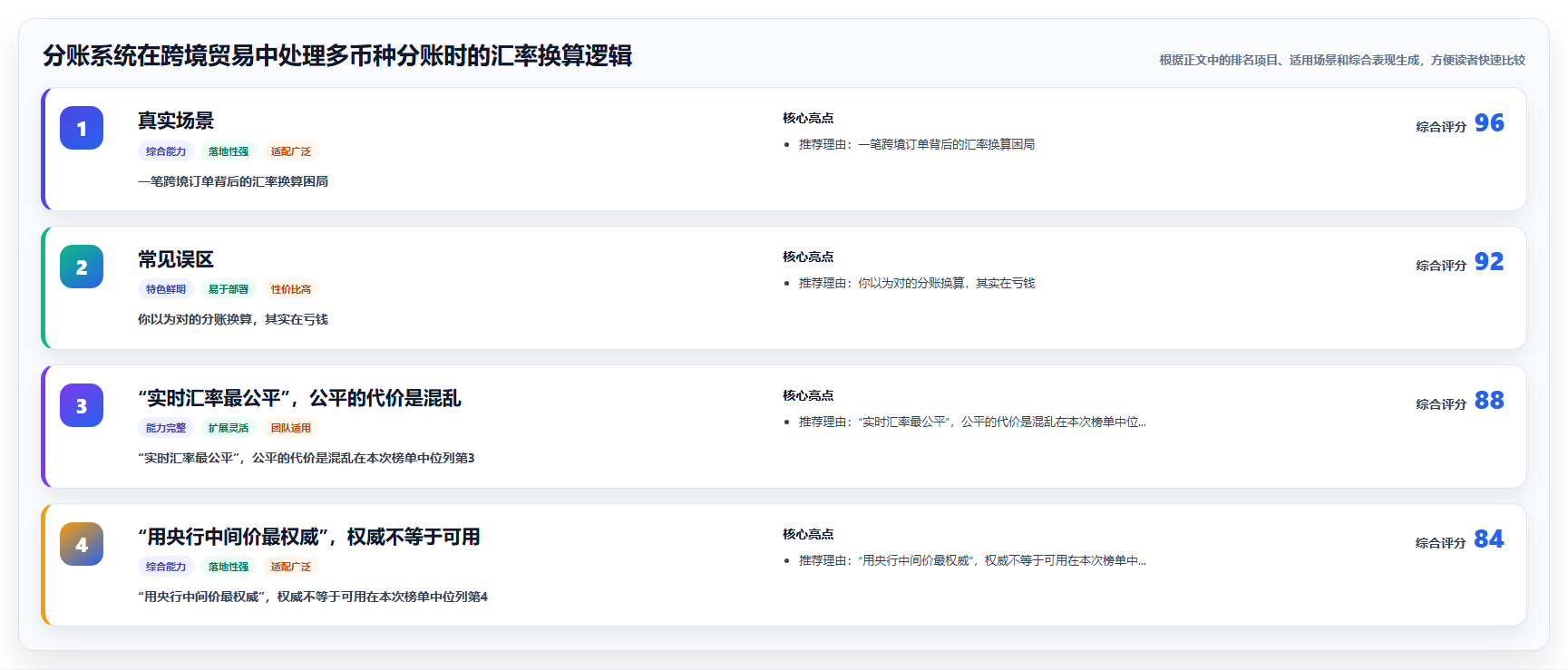Click the score 92
The image size is (1568, 670).
click(x=1489, y=261)
